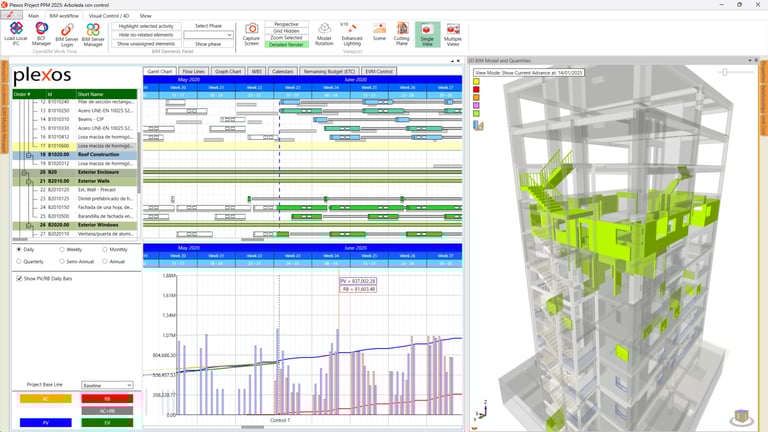Open the BIM workflow ribbon tab

pos(64,16)
